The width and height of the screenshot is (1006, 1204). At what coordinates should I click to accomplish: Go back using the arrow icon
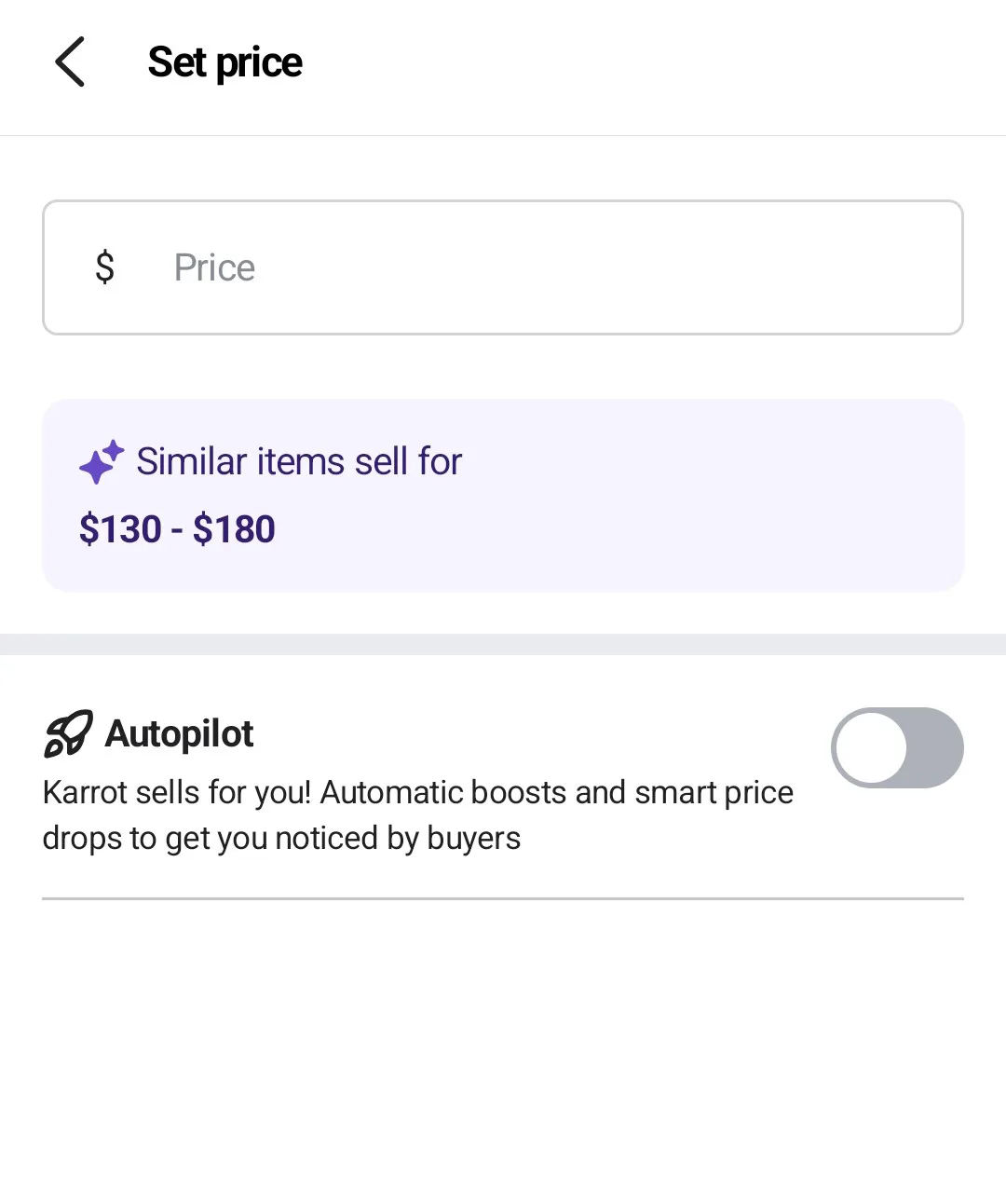coord(70,62)
